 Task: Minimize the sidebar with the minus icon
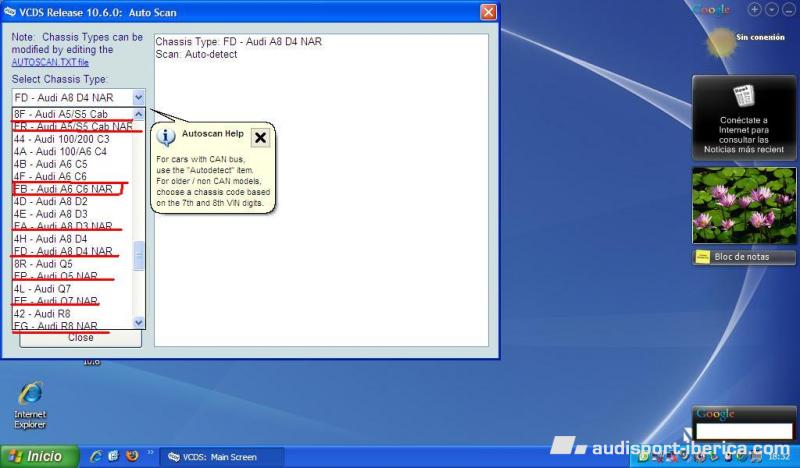point(789,9)
